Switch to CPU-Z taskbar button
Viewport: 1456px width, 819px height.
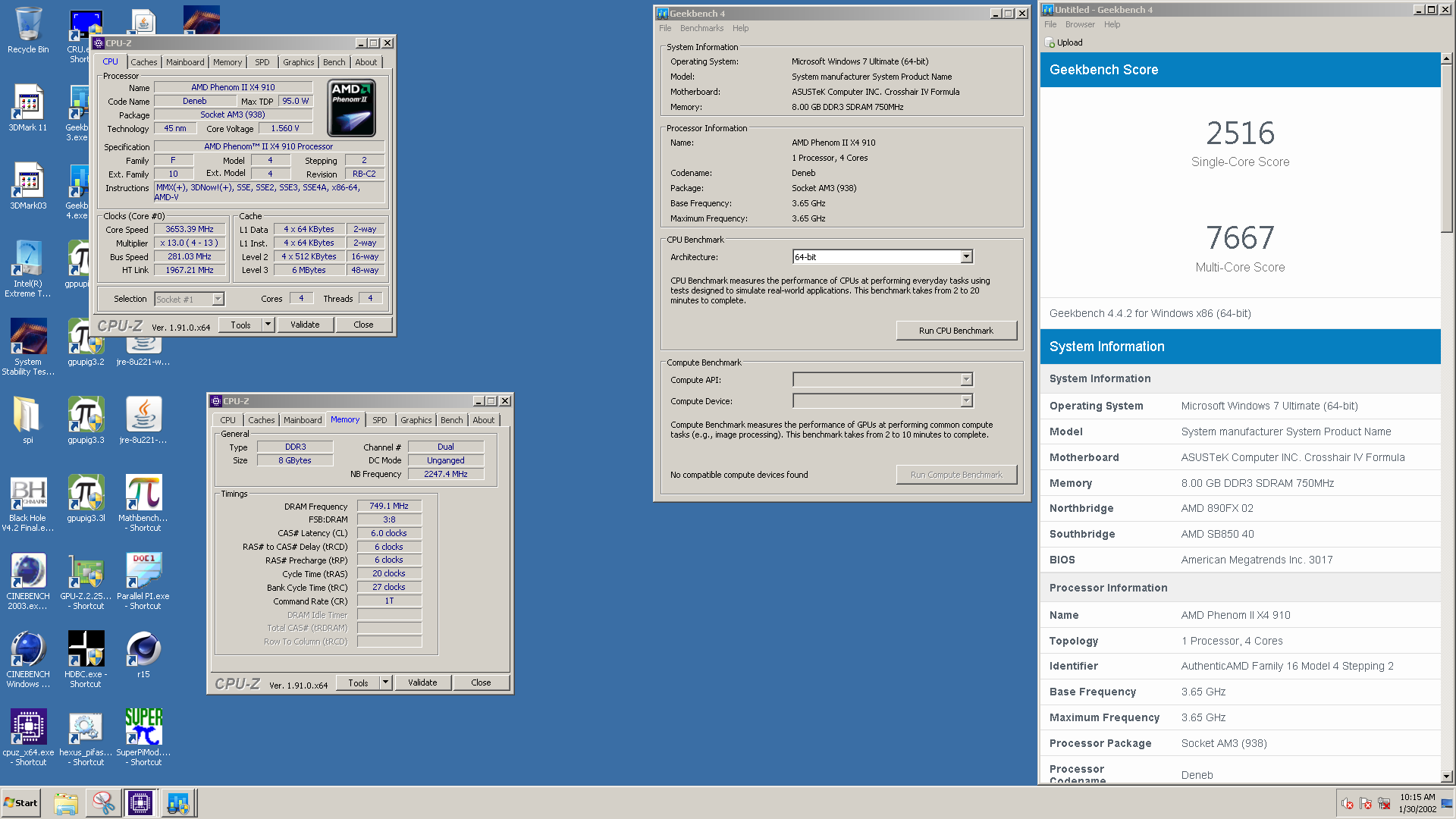tap(140, 803)
